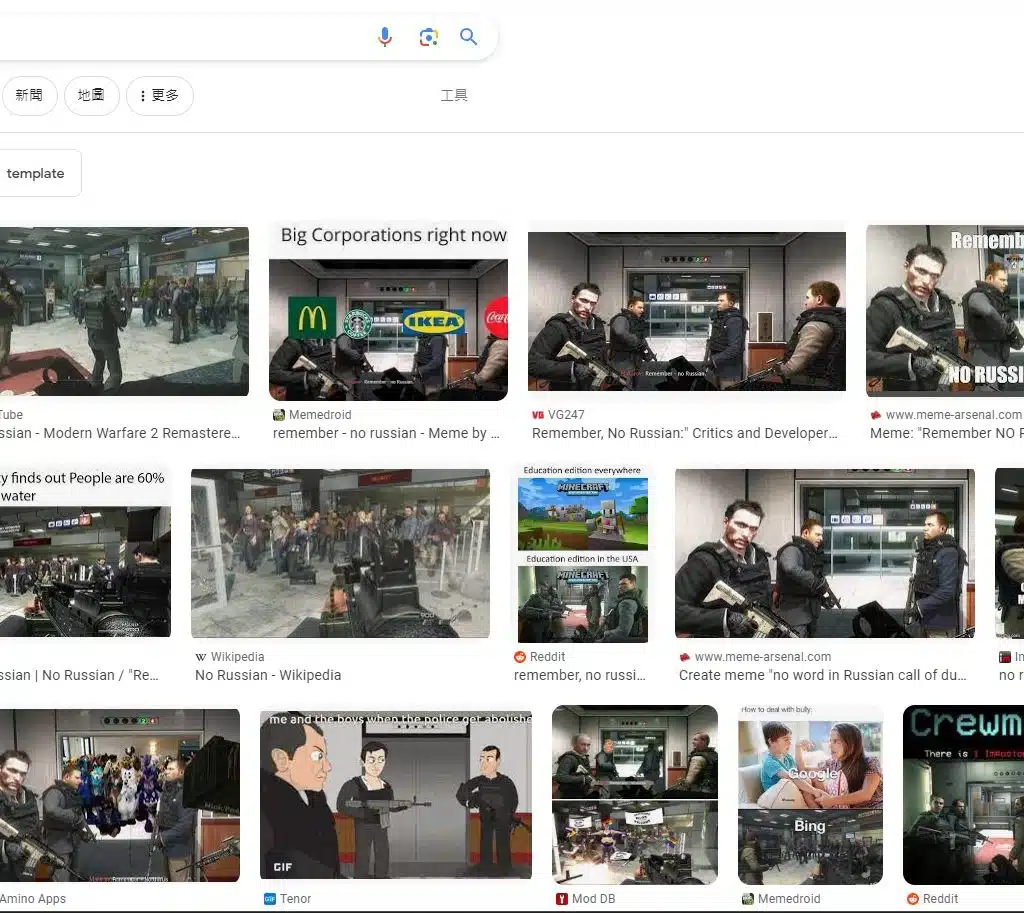This screenshot has height=913, width=1024.
Task: Switch to the 地圖 maps tab
Action: (91, 96)
